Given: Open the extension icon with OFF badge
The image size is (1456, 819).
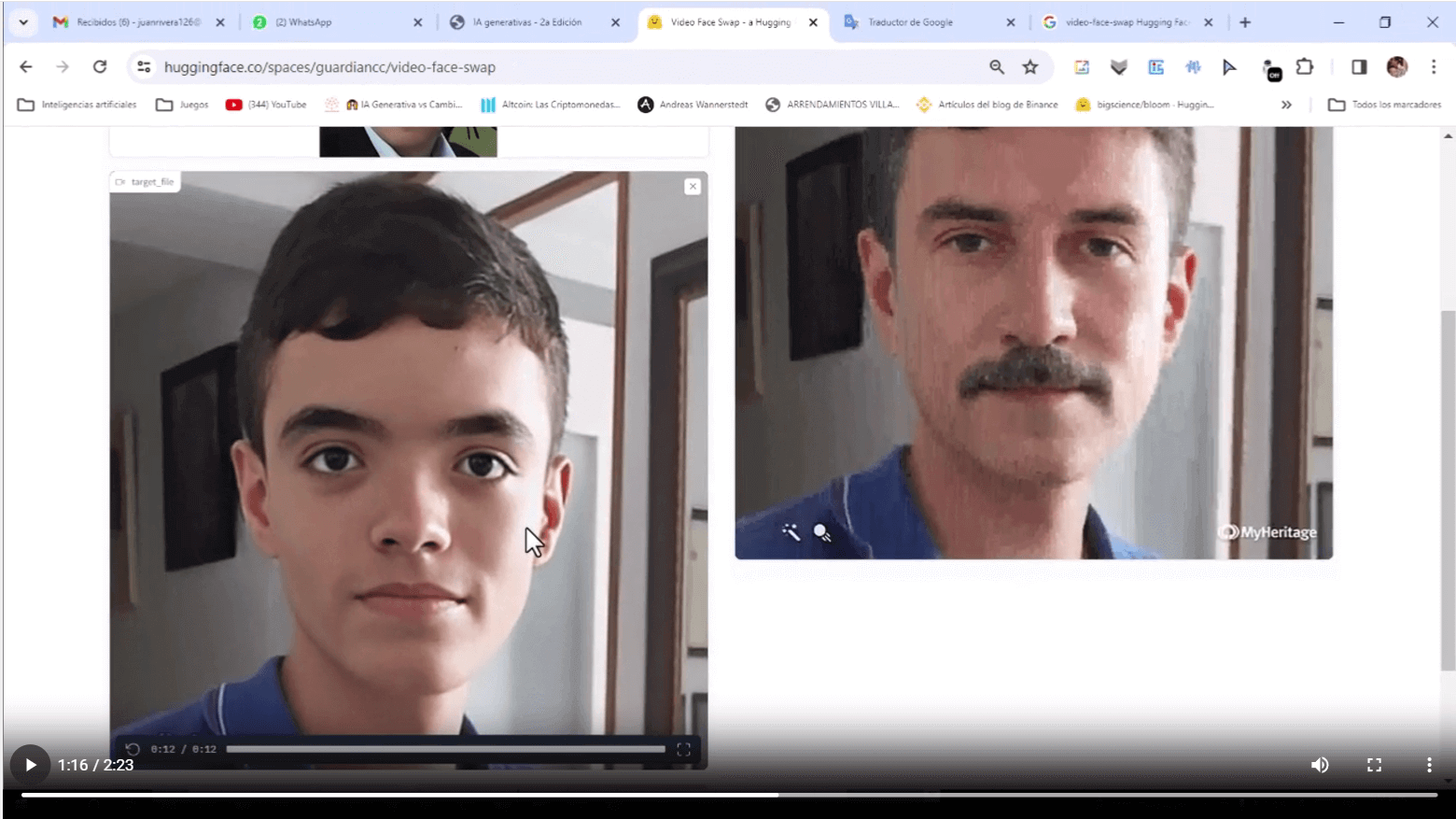Looking at the screenshot, I should pos(1271,70).
